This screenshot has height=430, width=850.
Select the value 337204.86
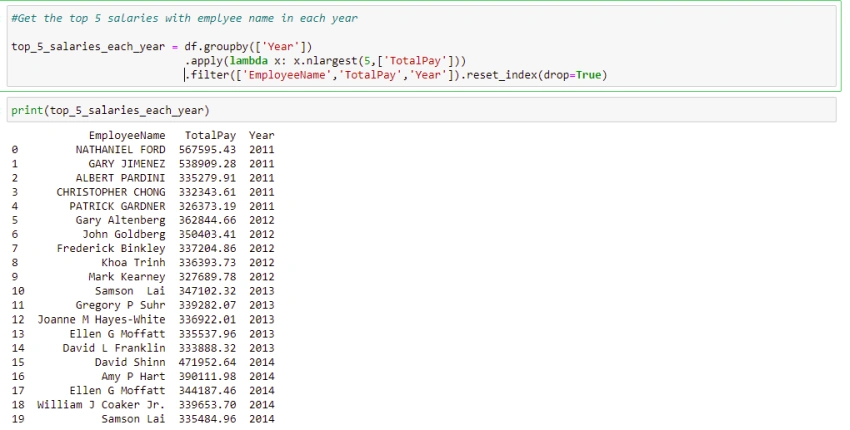[x=208, y=248]
